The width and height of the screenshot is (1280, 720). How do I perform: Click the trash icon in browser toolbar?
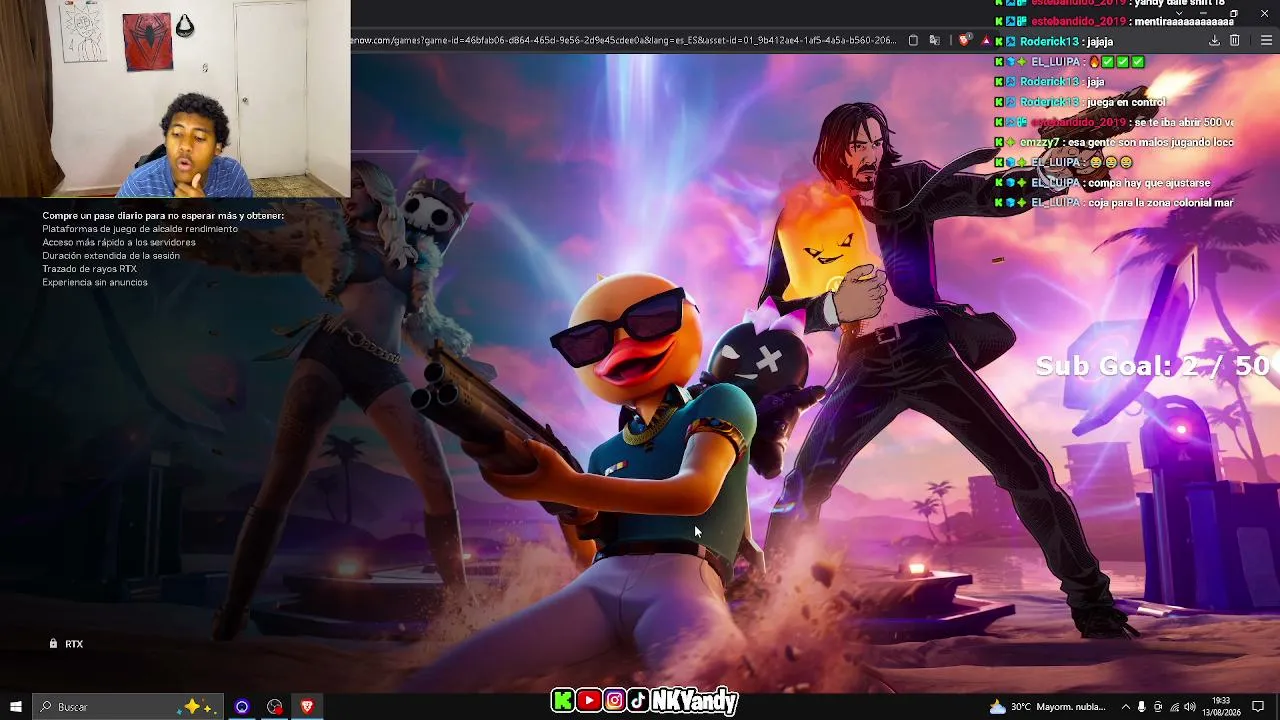[x=1235, y=40]
